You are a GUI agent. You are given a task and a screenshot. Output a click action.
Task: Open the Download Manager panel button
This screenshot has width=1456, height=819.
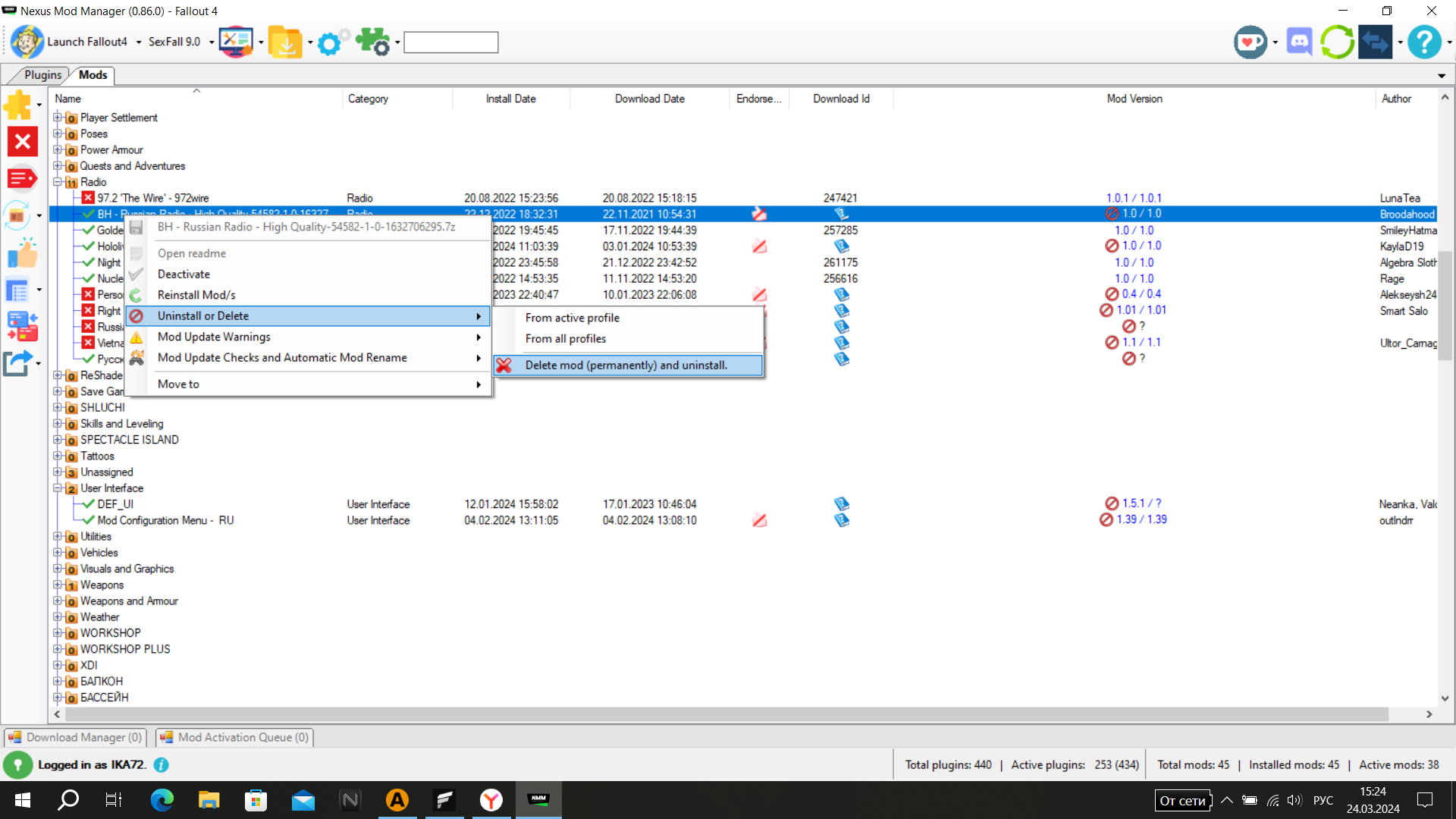coord(75,737)
